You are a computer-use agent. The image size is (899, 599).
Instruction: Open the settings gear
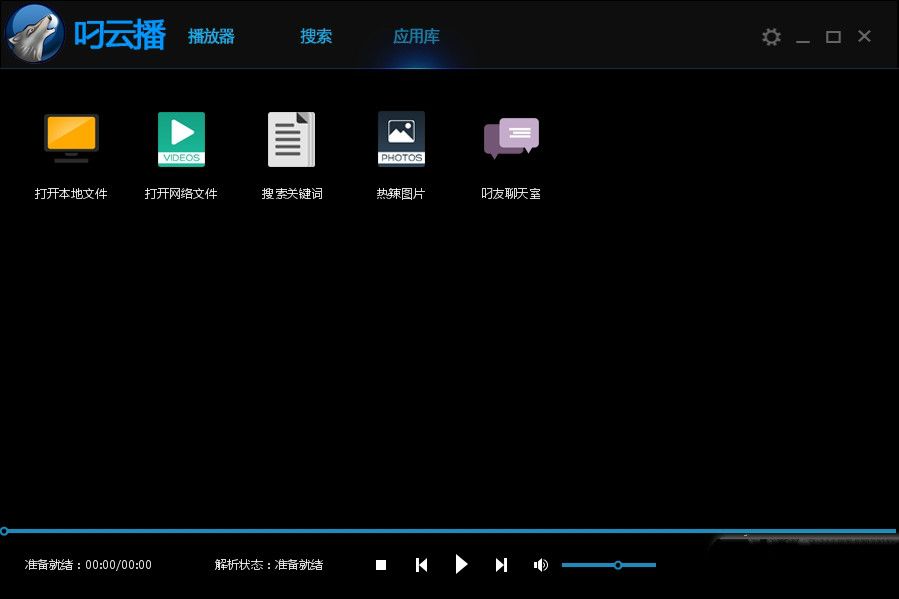click(x=771, y=36)
